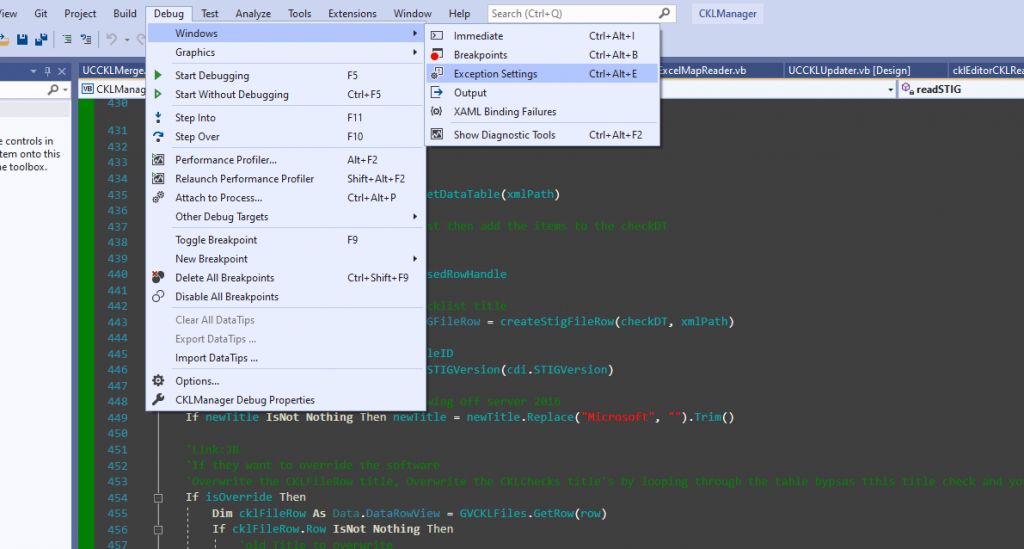
Task: Expand the Graphics submenu
Action: 287,52
